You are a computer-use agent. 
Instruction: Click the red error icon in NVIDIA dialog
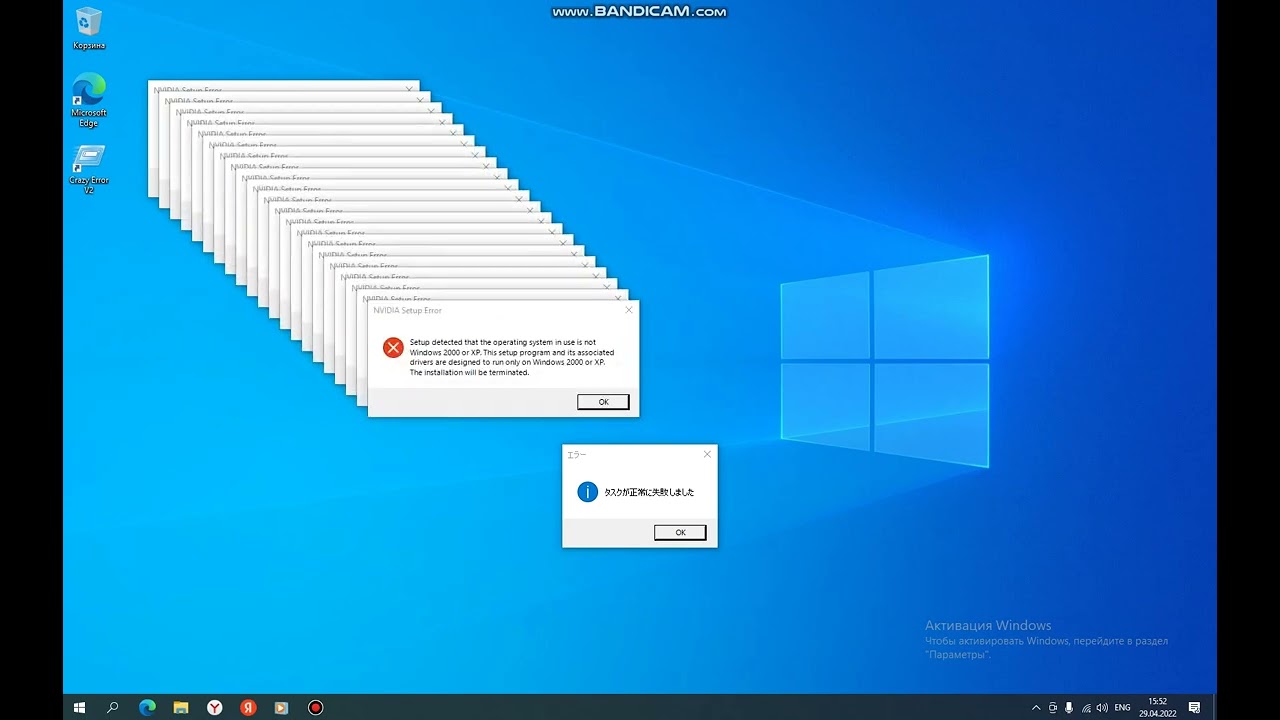coord(393,347)
